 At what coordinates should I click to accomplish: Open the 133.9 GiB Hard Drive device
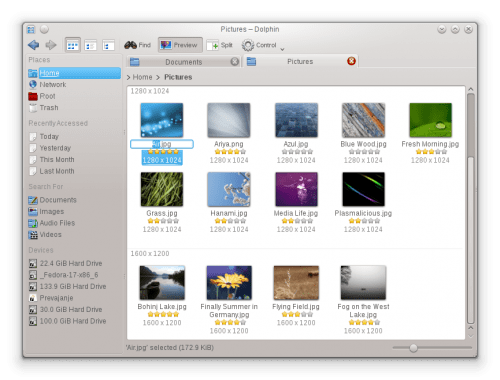(74, 287)
